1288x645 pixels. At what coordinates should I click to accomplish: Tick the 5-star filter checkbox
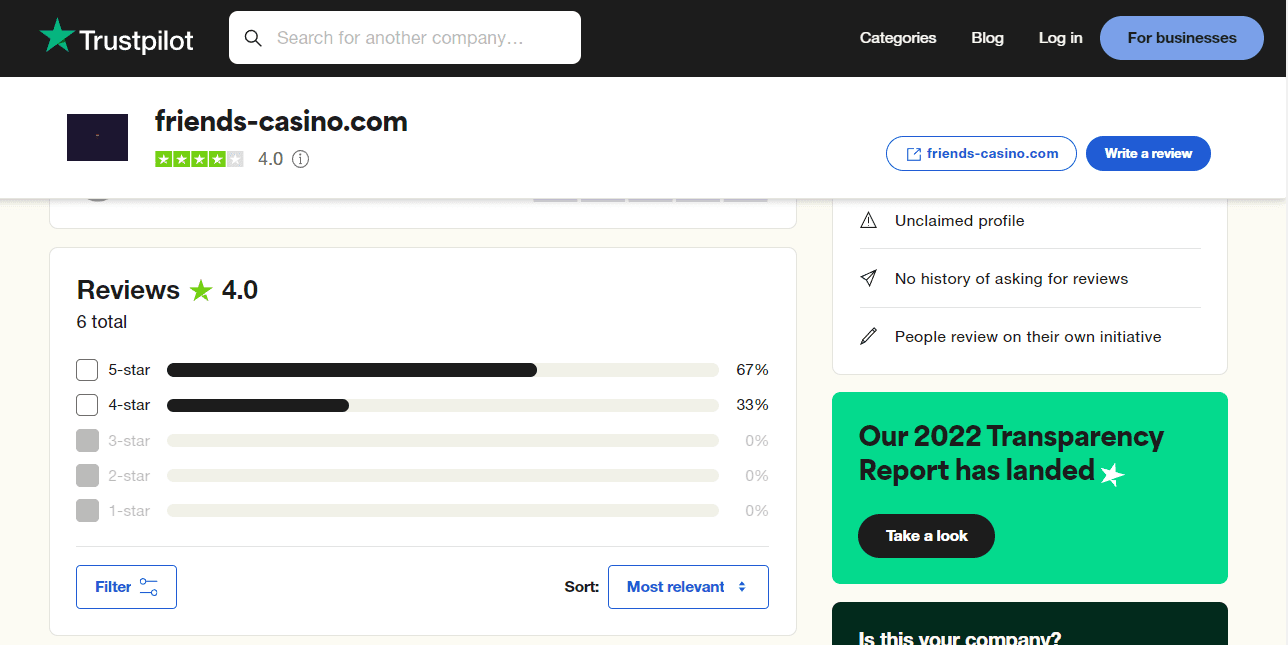pyautogui.click(x=87, y=370)
